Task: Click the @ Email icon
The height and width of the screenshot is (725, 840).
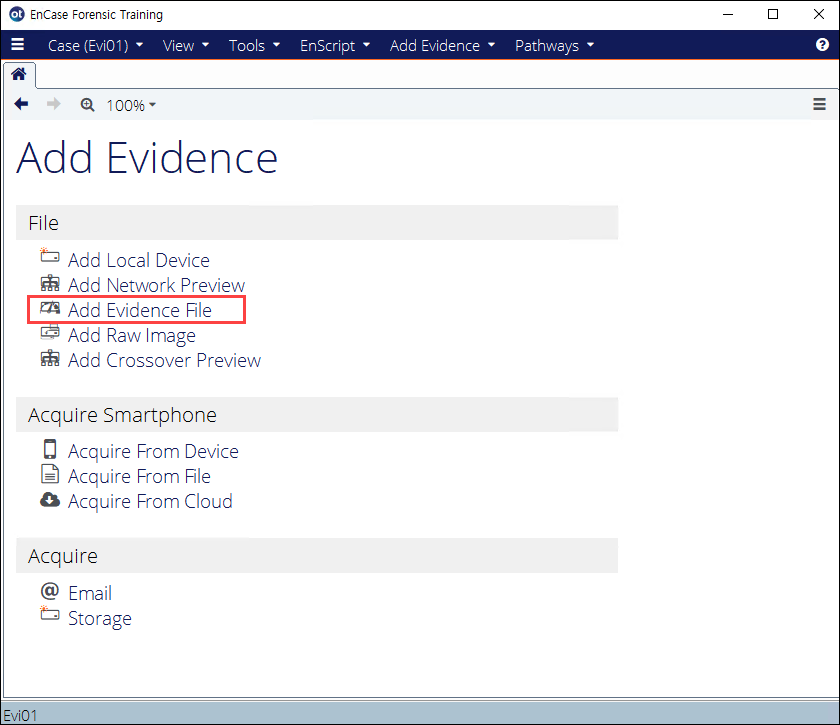Action: click(x=50, y=591)
